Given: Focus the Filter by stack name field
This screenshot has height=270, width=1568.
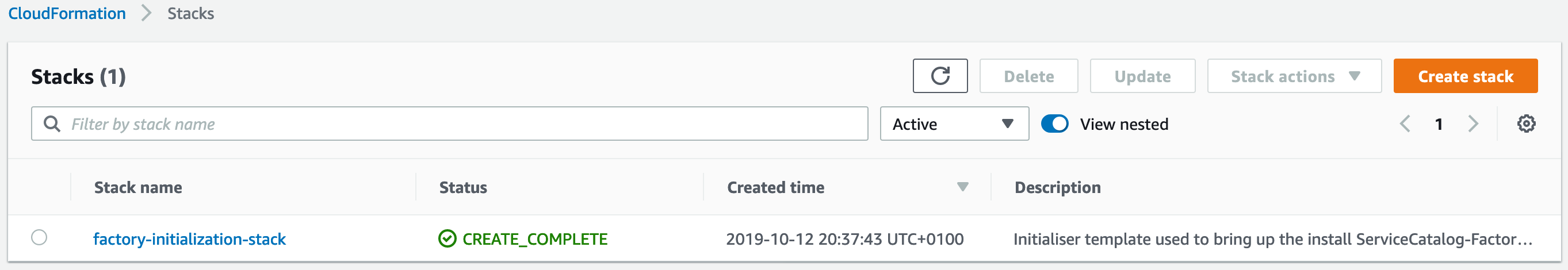Looking at the screenshot, I should 450,124.
